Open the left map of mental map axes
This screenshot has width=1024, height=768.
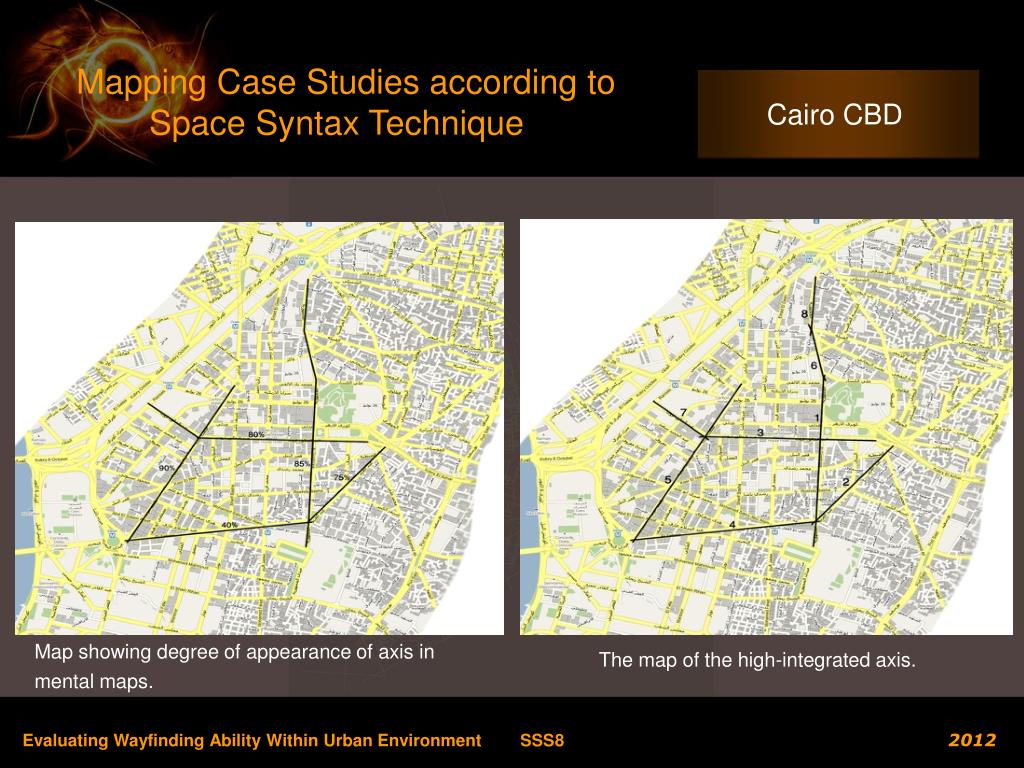click(x=259, y=428)
